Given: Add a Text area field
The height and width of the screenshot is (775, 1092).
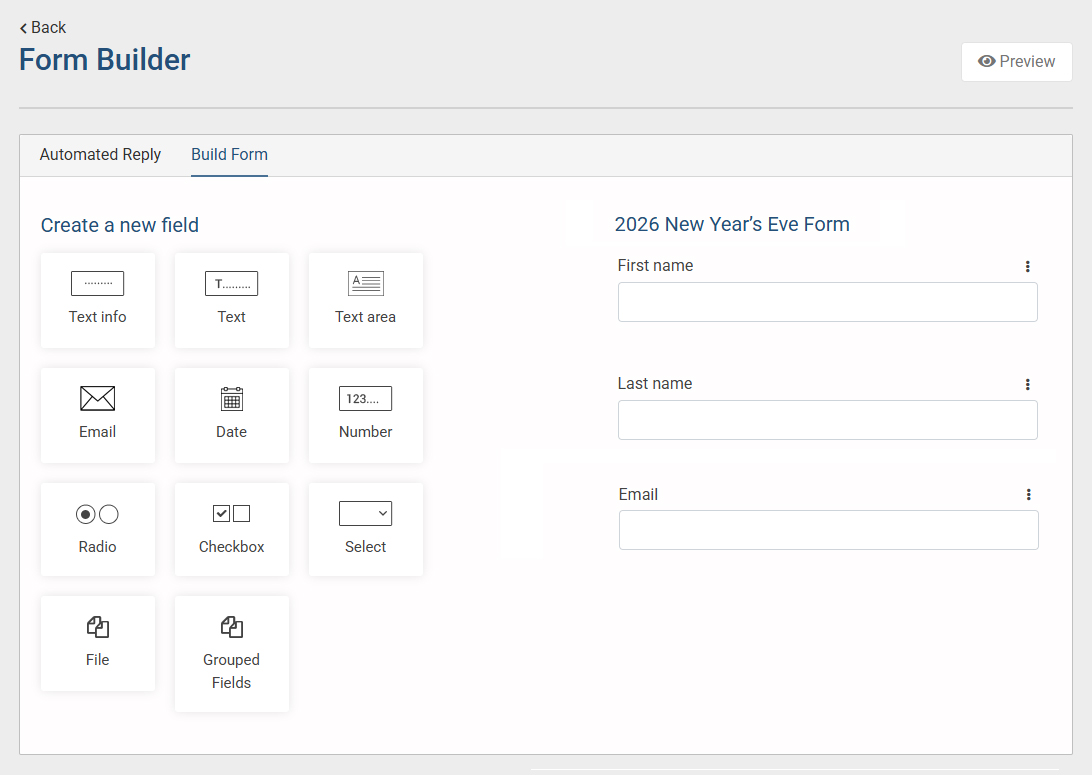Looking at the screenshot, I should point(365,300).
